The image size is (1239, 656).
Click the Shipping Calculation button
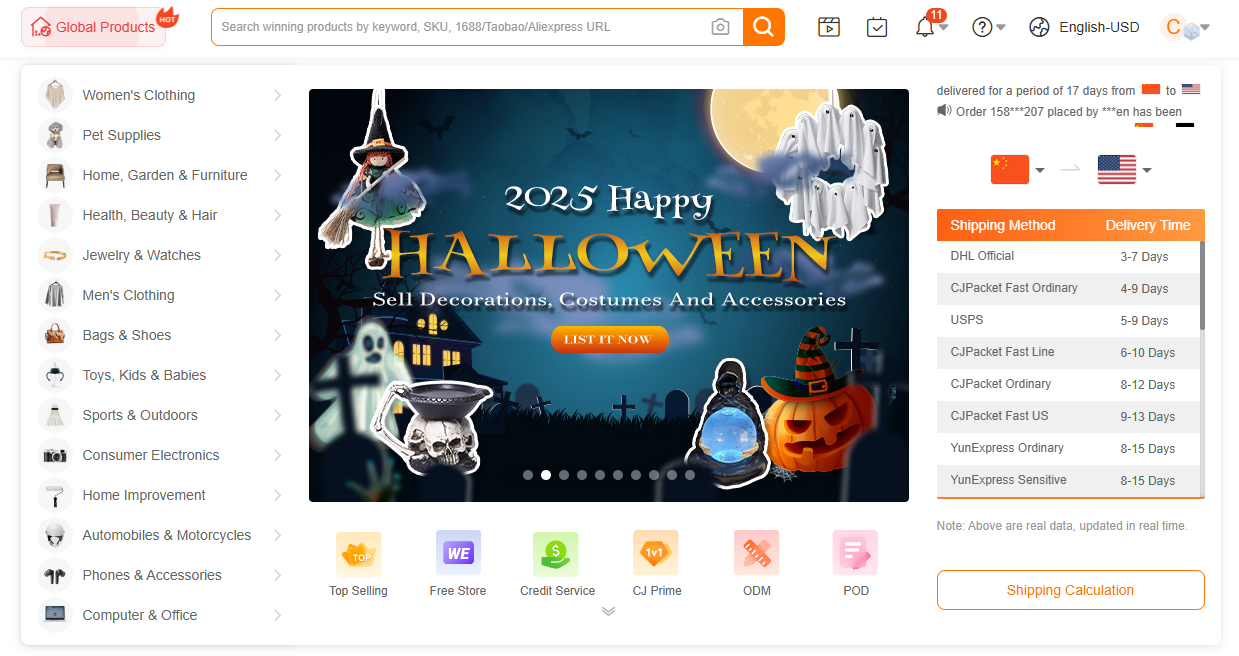(x=1070, y=590)
